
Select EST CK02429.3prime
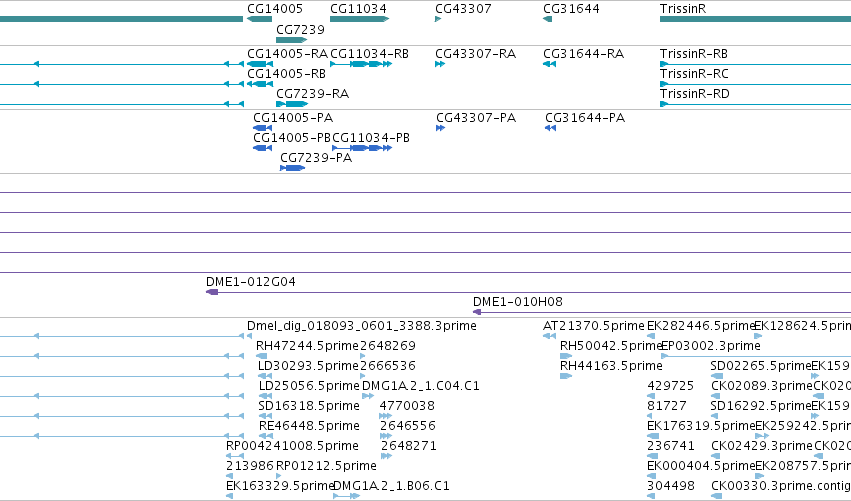pos(761,446)
